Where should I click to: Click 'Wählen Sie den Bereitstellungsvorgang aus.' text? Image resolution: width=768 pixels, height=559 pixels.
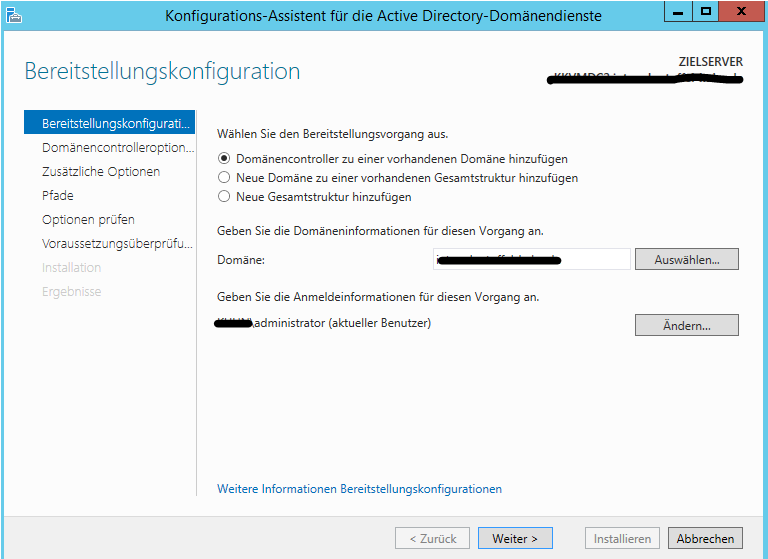click(333, 134)
